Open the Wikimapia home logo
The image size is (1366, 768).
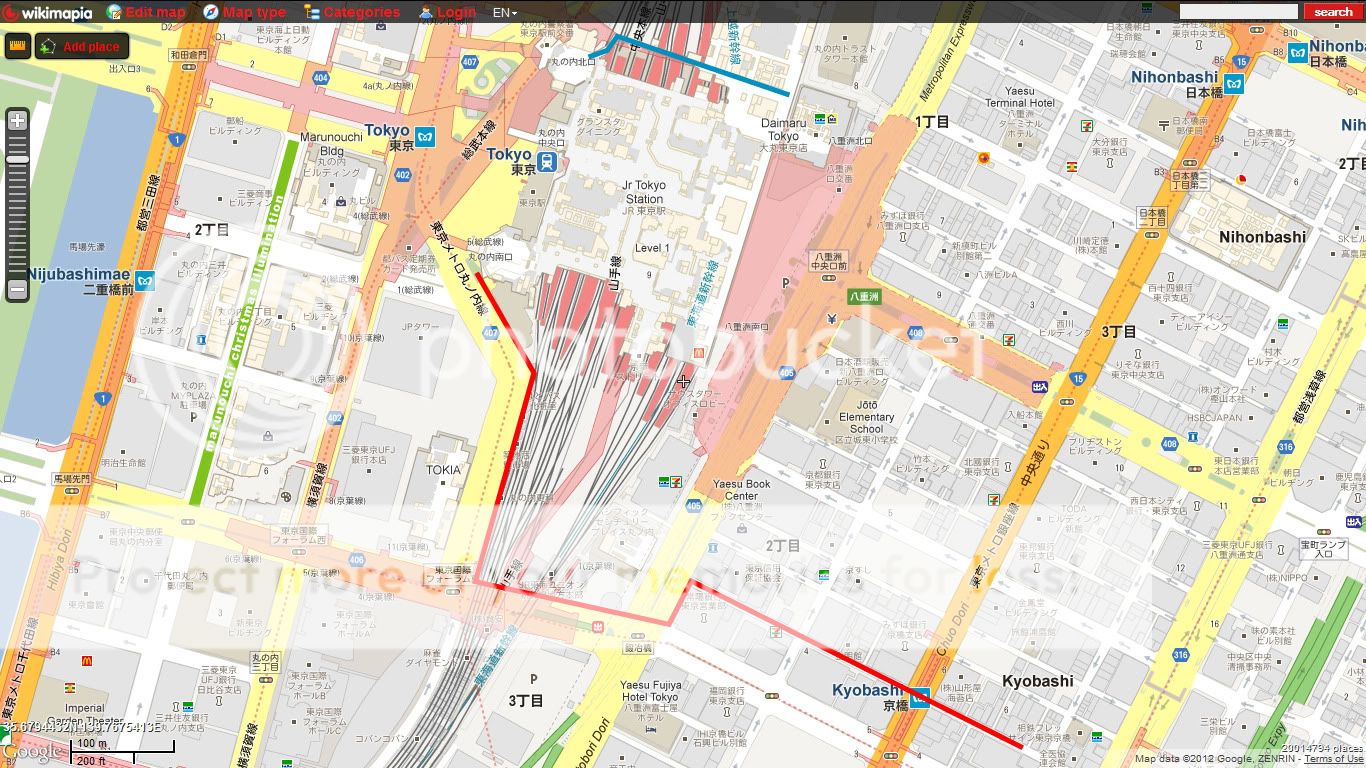coord(48,12)
